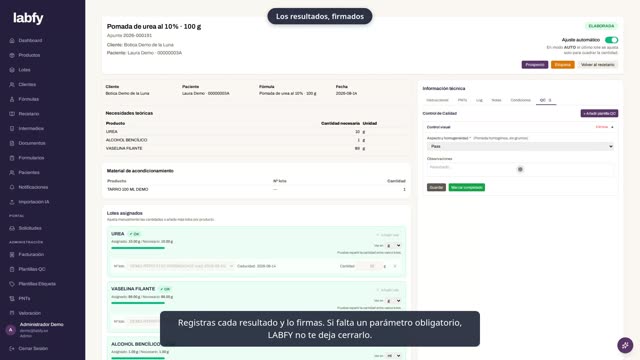
Task: Switch to the Instrucciones tab
Action: (437, 100)
